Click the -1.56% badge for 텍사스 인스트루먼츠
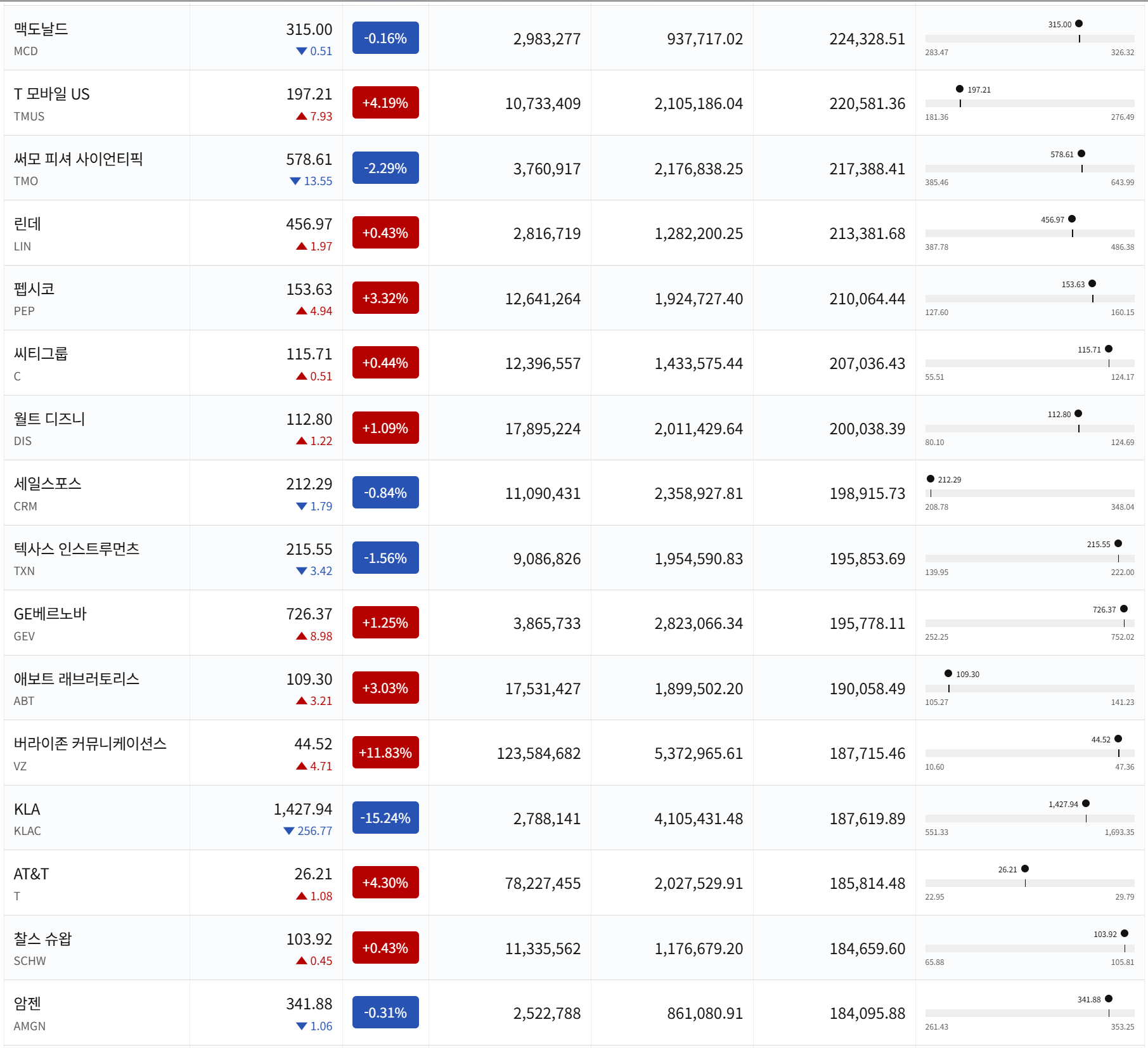 [x=385, y=558]
